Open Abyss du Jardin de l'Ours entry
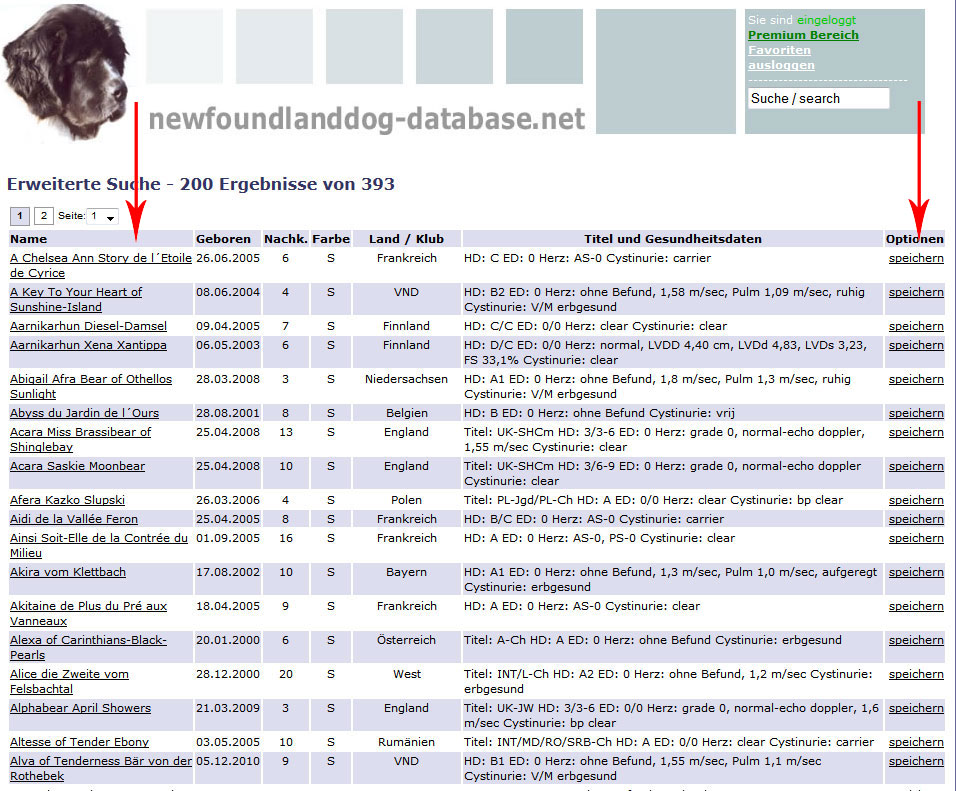956x791 pixels. [84, 413]
